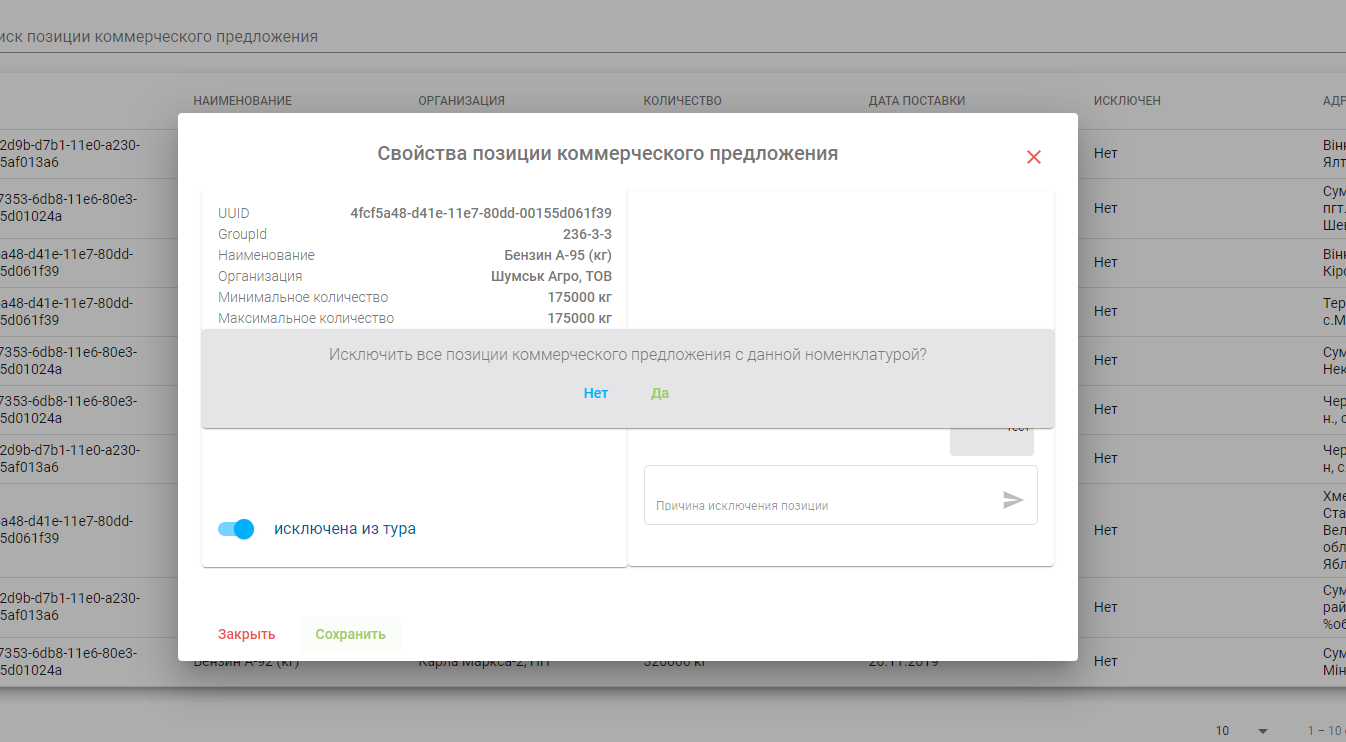1346x742 pixels.
Task: Answer 'Нет' in the confirmation prompt
Action: coord(596,393)
